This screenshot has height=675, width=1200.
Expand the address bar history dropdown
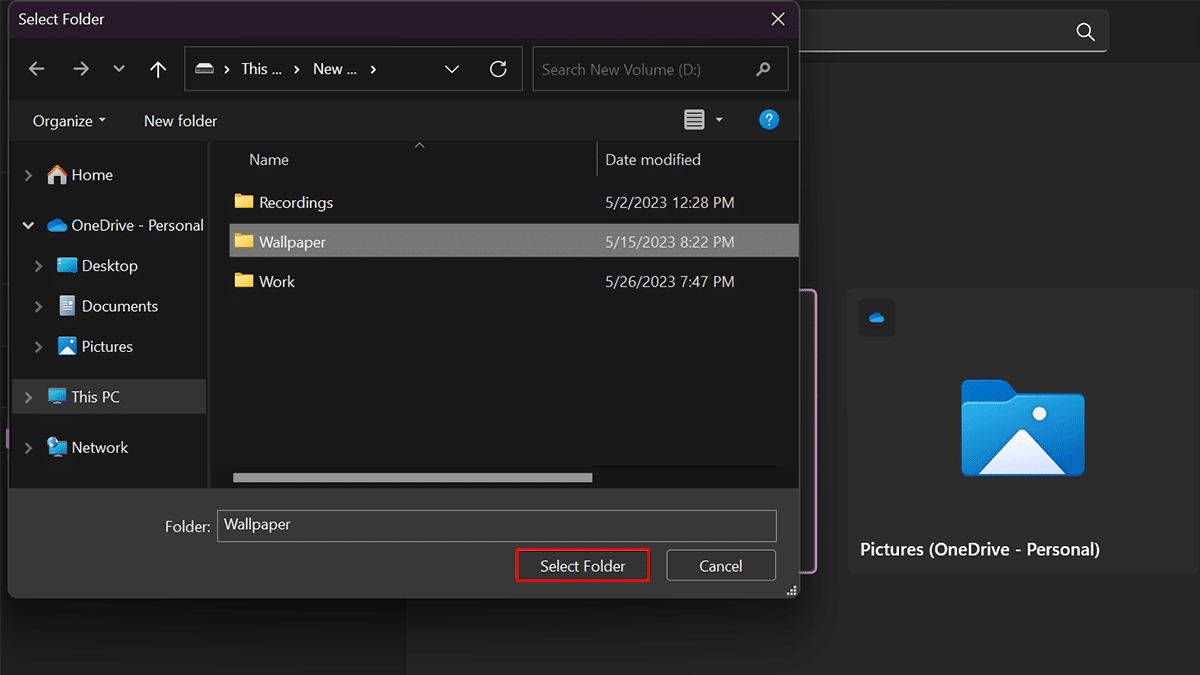452,69
